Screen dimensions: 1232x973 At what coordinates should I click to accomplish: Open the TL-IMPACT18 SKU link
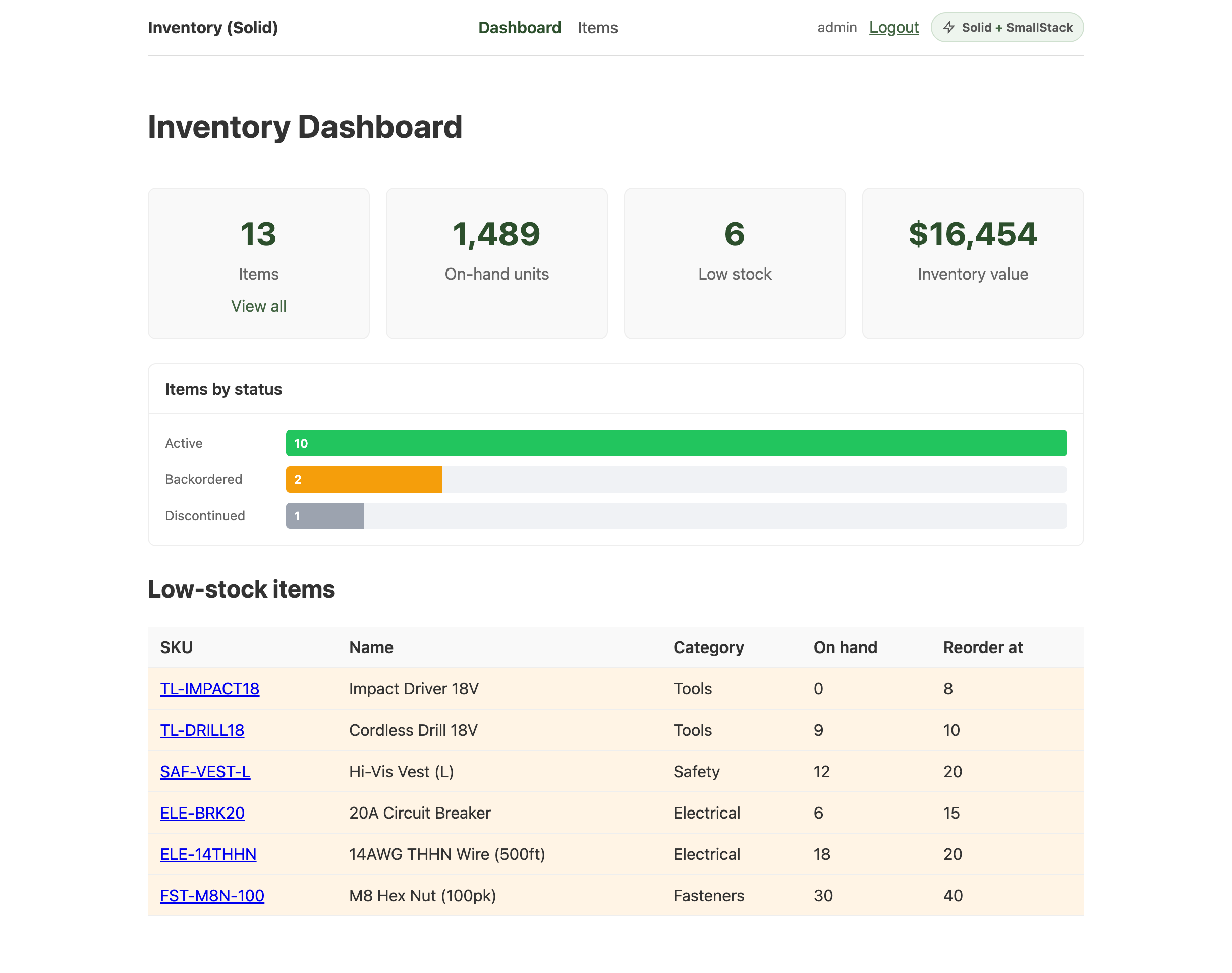(x=209, y=688)
